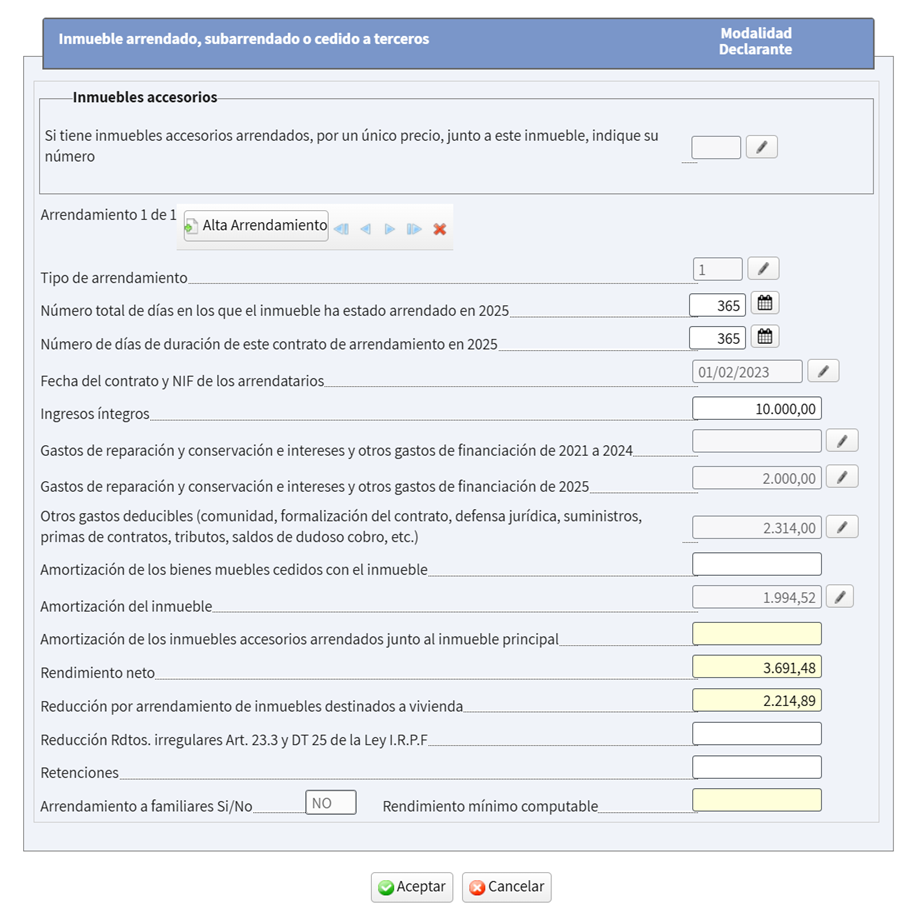Click the accessory properties amortization yellow field
Screen dimensions: 917x917
757,634
